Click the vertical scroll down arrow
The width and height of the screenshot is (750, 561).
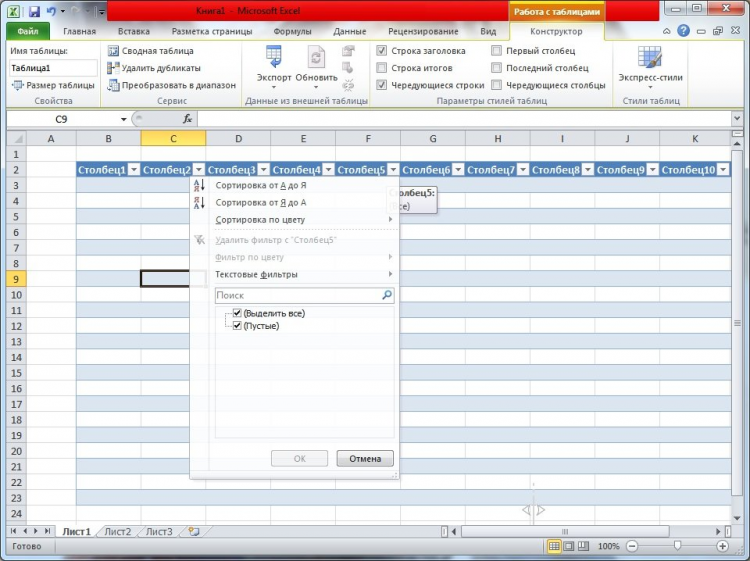coord(737,518)
